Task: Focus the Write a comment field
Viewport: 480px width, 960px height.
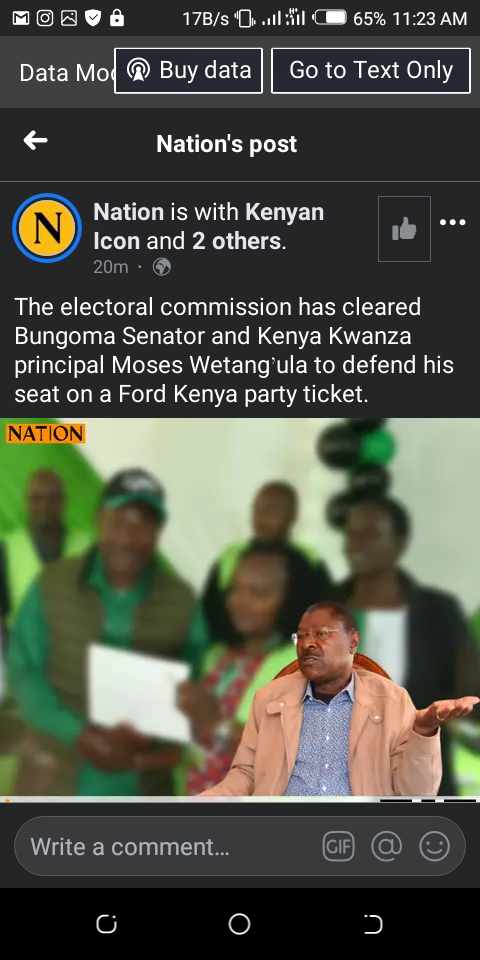Action: (x=240, y=847)
